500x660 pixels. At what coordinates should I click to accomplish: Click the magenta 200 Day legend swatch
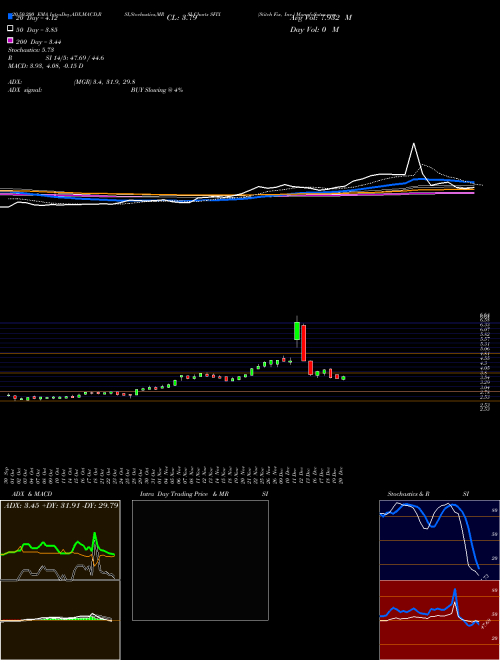[10, 40]
